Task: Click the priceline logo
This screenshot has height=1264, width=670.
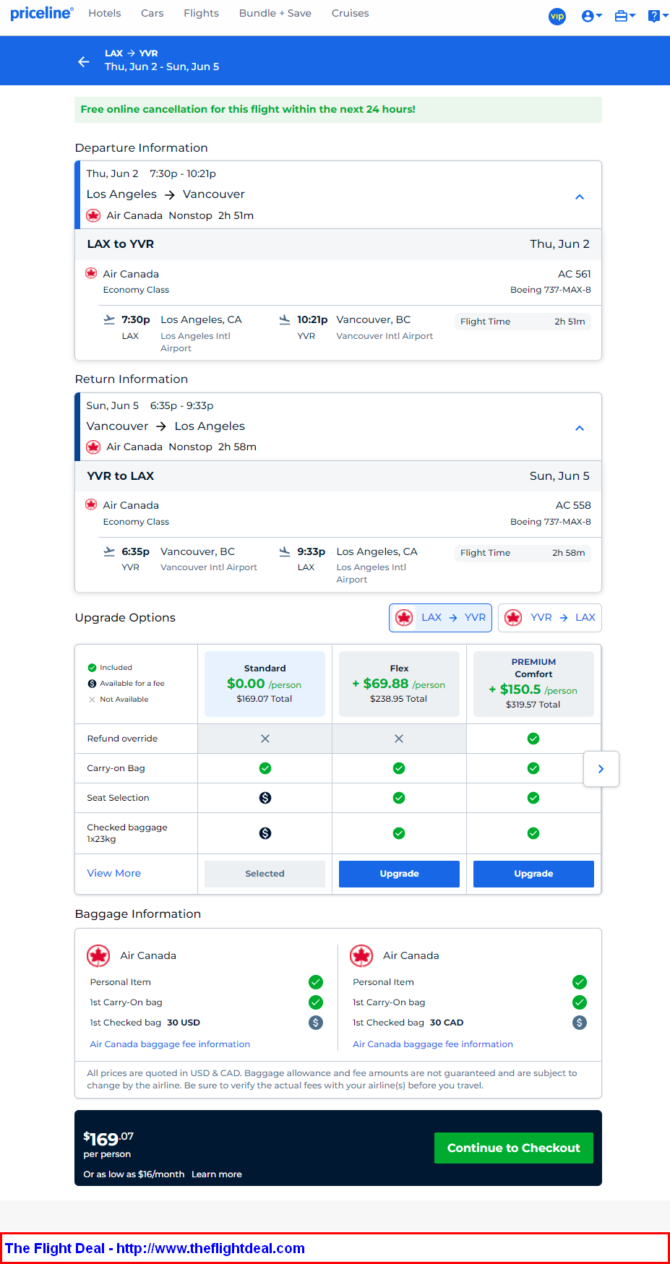Action: click(42, 14)
